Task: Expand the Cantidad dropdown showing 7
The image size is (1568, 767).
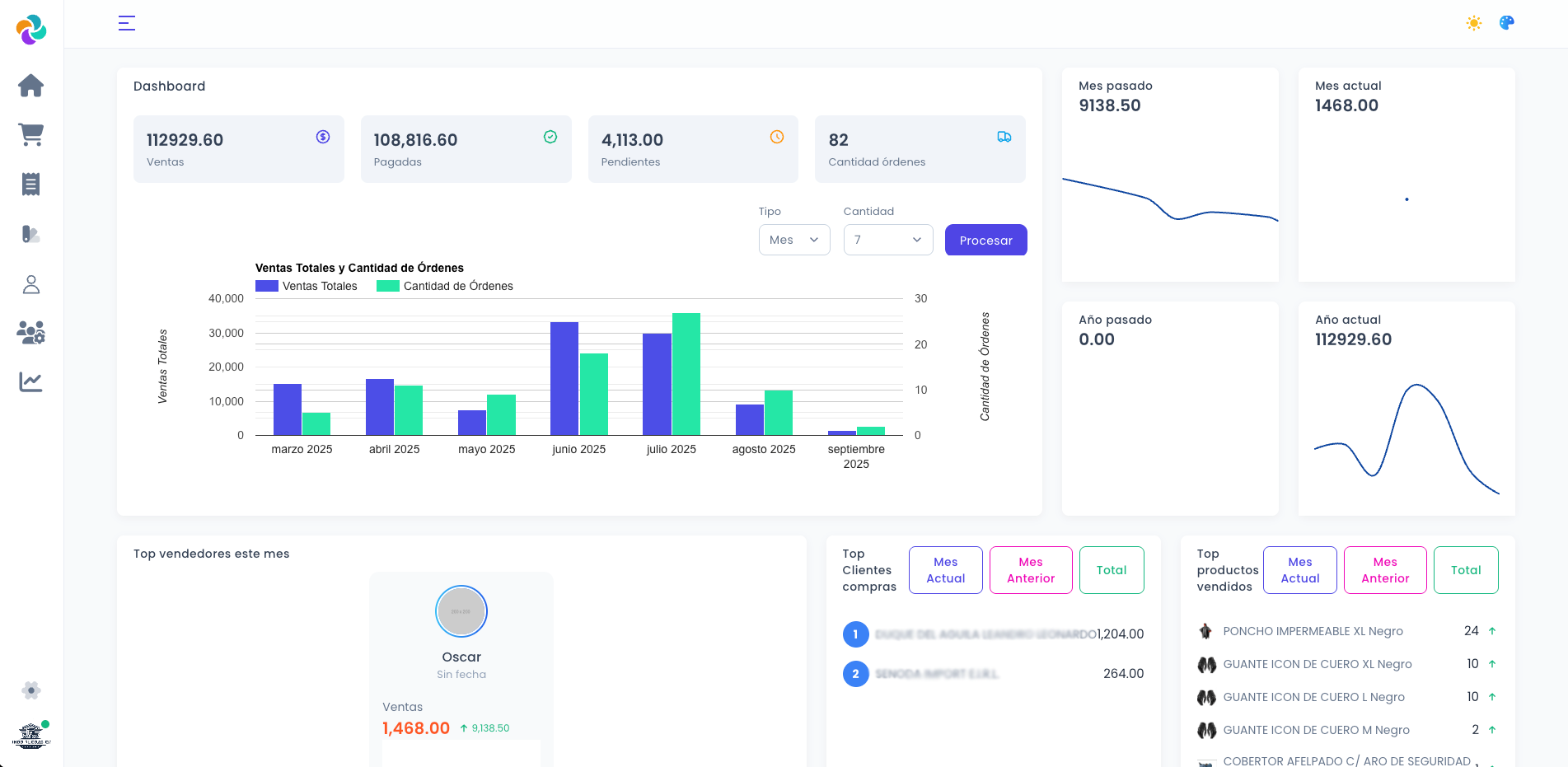Action: pos(887,240)
